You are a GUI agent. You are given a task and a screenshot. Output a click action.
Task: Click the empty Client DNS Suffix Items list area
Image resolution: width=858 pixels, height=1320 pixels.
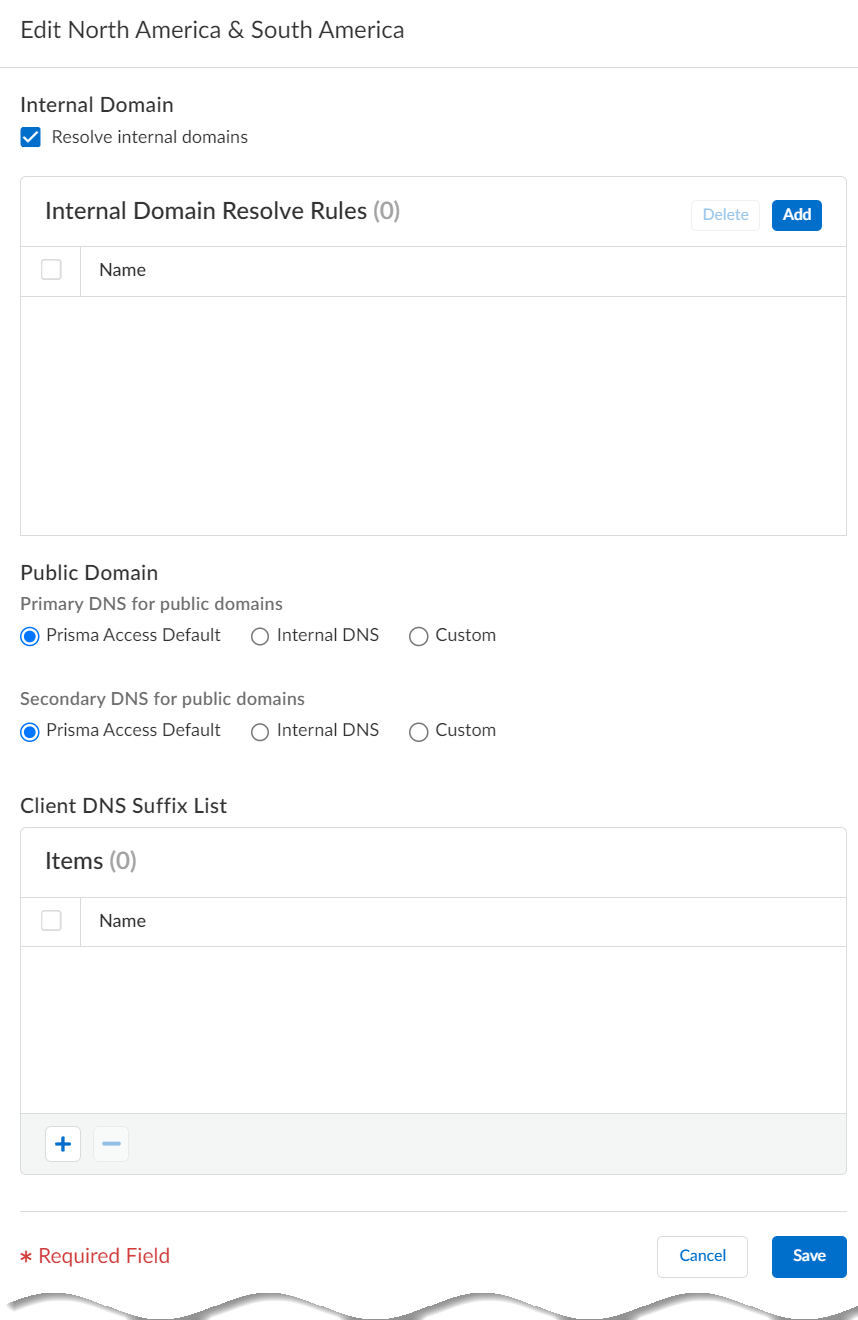point(433,1030)
